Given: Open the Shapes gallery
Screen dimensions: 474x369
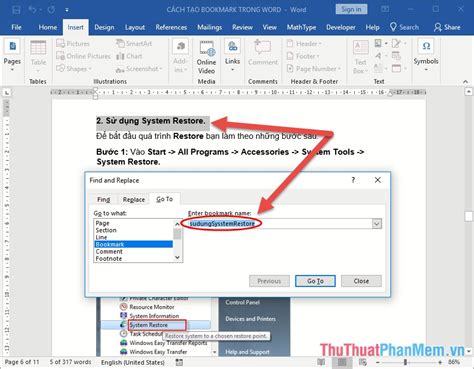Looking at the screenshot, I should point(74,69).
